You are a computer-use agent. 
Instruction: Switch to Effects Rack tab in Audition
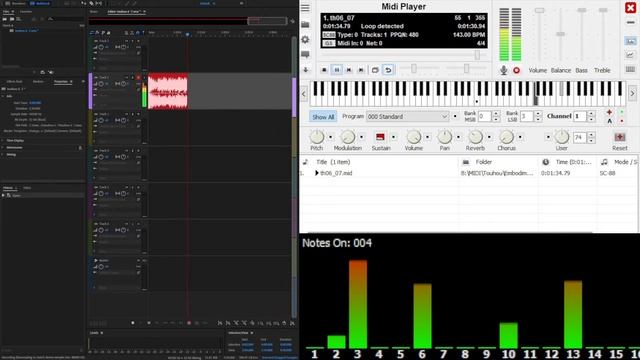[x=14, y=82]
